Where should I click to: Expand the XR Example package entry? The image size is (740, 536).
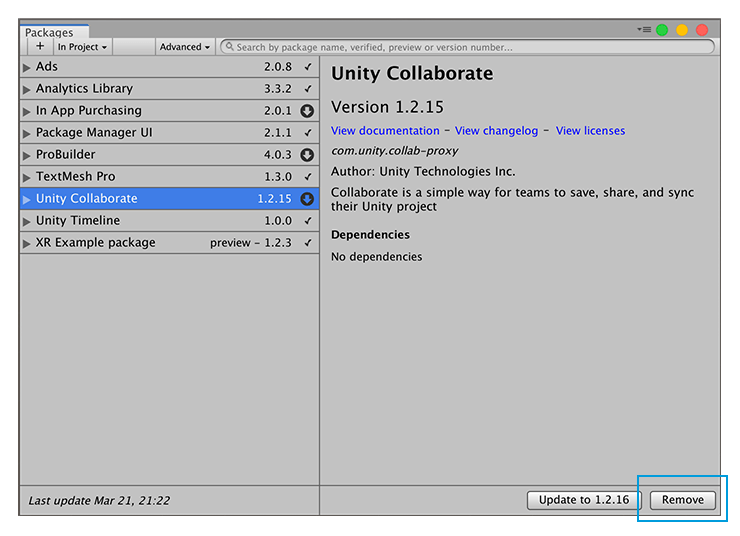pos(27,243)
